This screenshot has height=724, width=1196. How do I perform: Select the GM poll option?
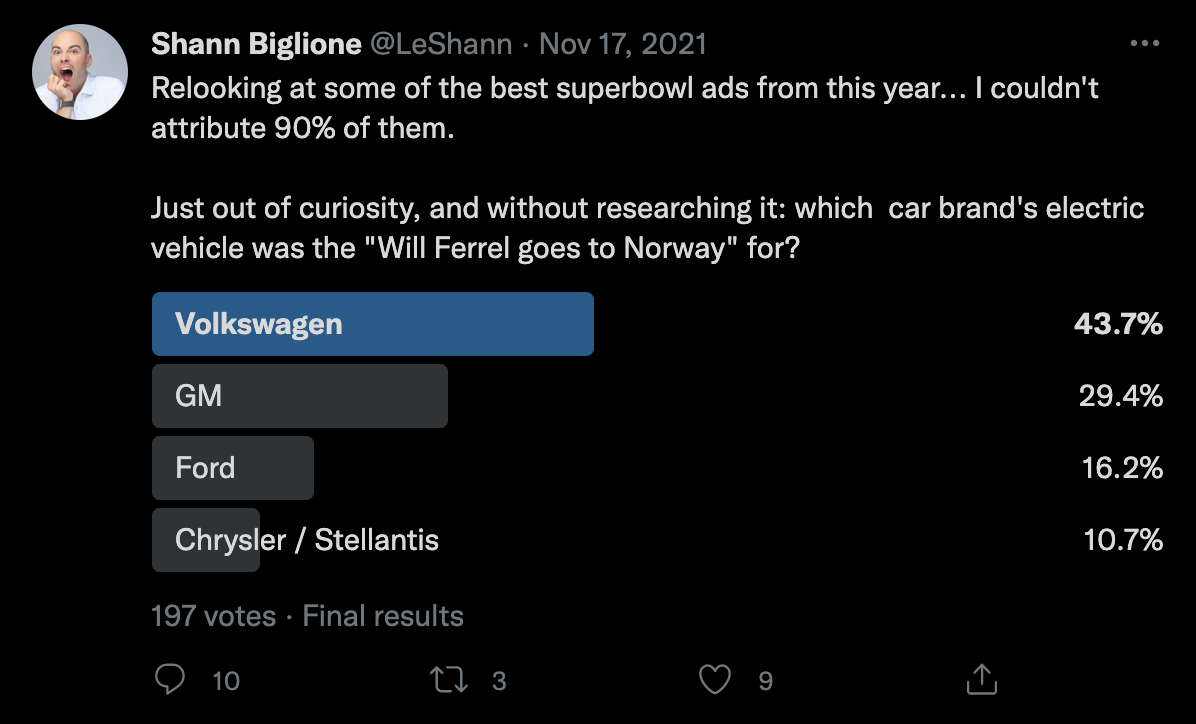tap(299, 396)
